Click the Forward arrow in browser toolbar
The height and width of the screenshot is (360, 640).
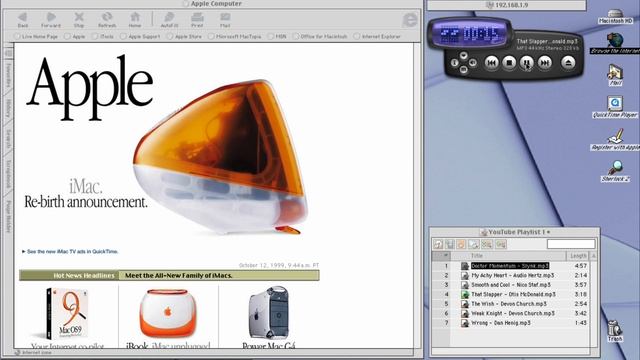pos(51,20)
